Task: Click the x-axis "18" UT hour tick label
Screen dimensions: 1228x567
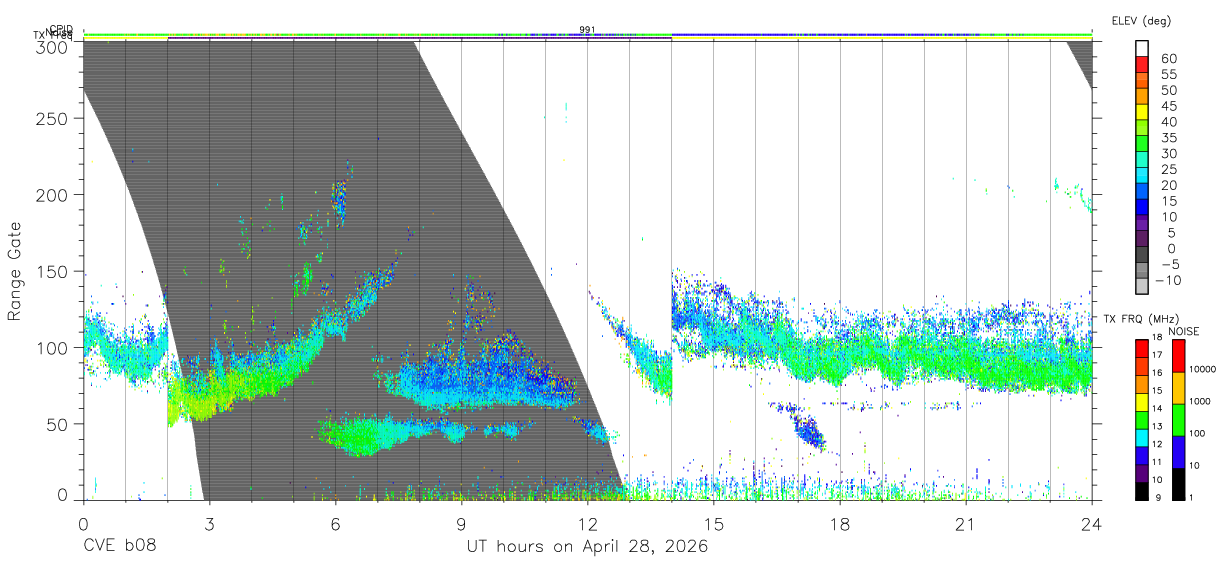Action: tap(839, 524)
